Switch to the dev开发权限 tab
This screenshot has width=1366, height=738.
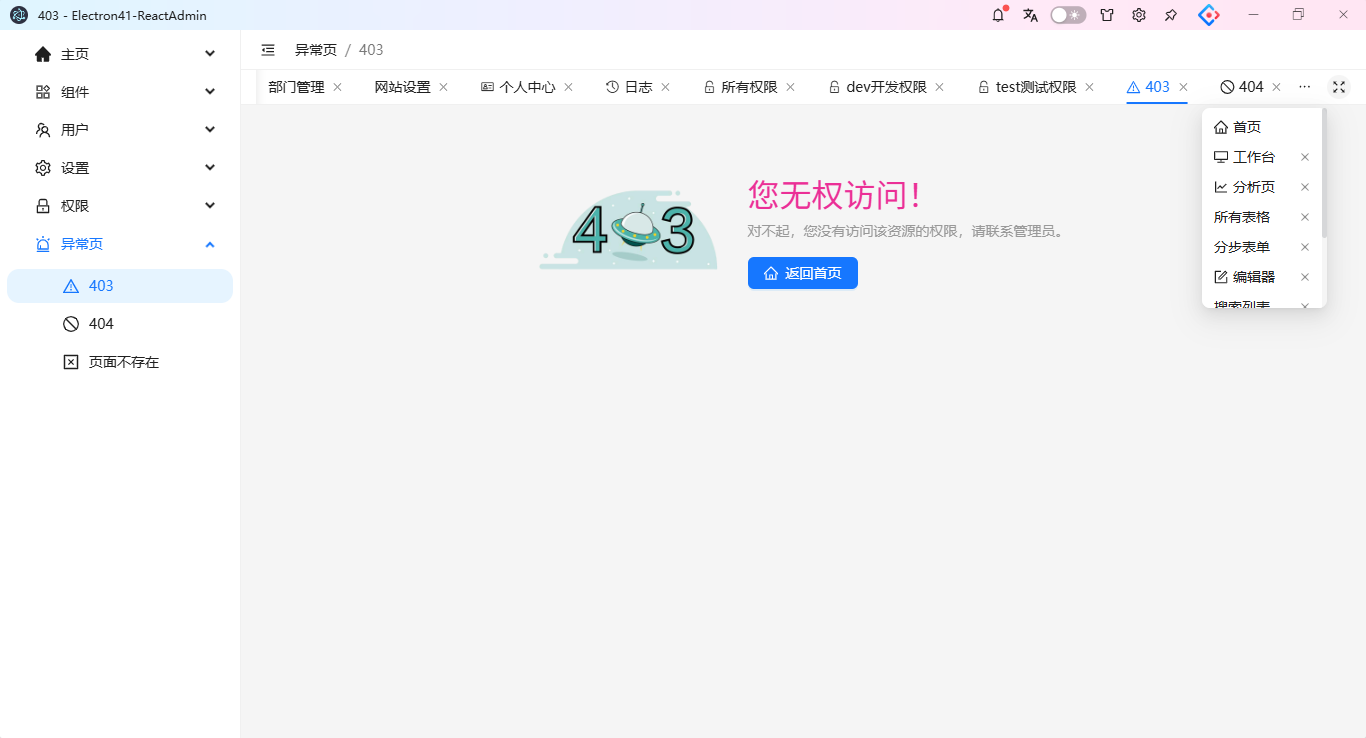(878, 87)
